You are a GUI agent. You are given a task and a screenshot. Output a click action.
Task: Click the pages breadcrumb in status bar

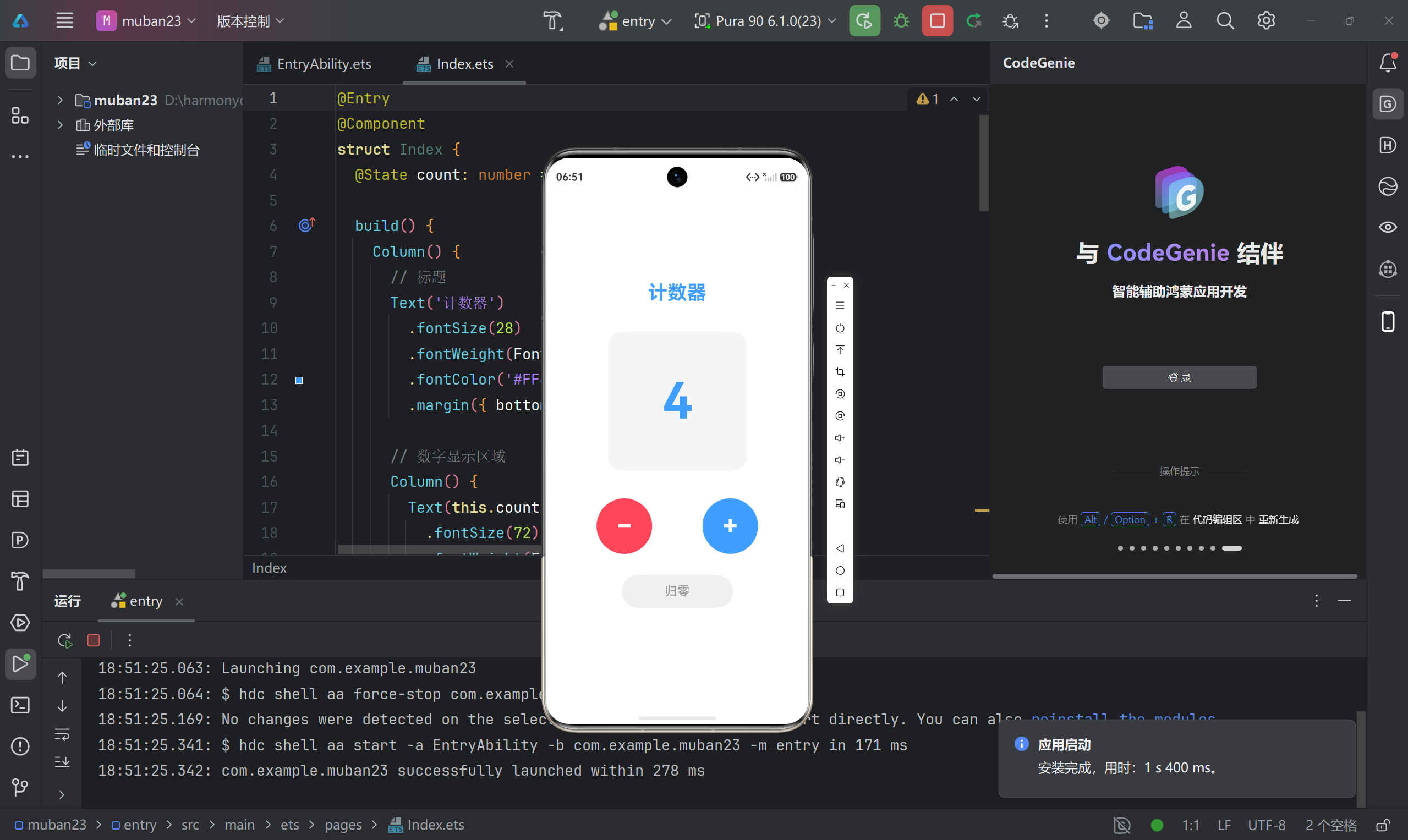tap(343, 825)
